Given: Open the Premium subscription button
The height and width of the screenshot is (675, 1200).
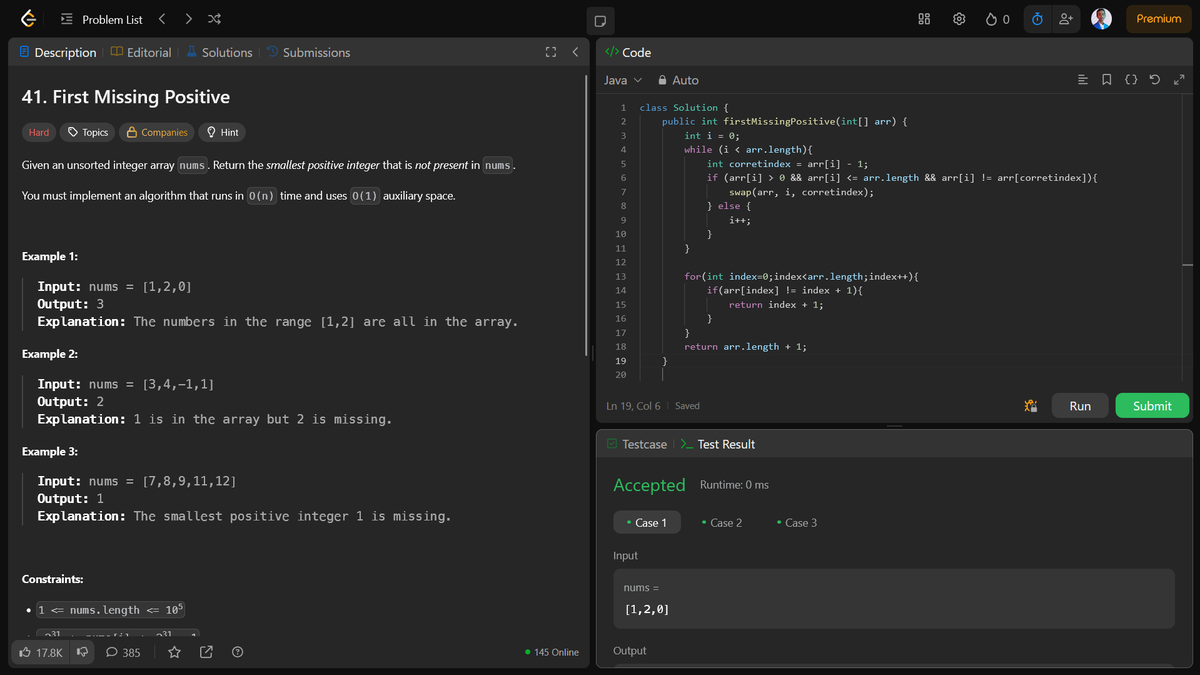Looking at the screenshot, I should click(1159, 19).
